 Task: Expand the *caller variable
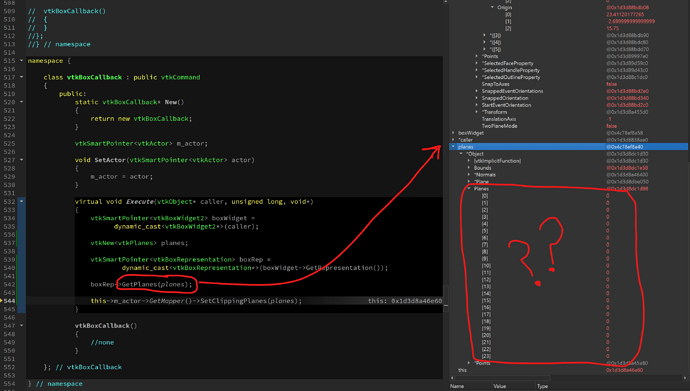453,140
